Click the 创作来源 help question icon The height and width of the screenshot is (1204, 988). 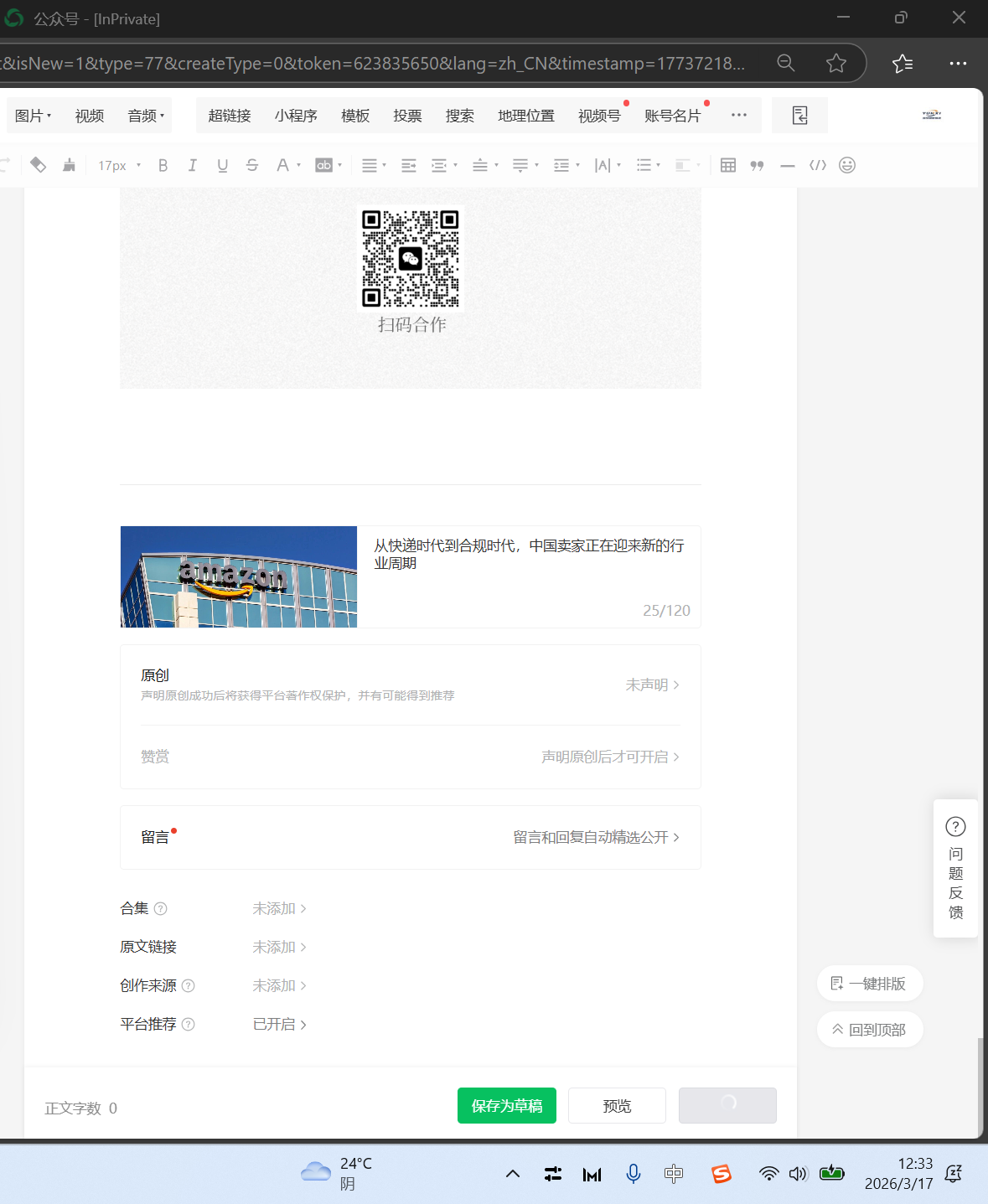(x=189, y=985)
